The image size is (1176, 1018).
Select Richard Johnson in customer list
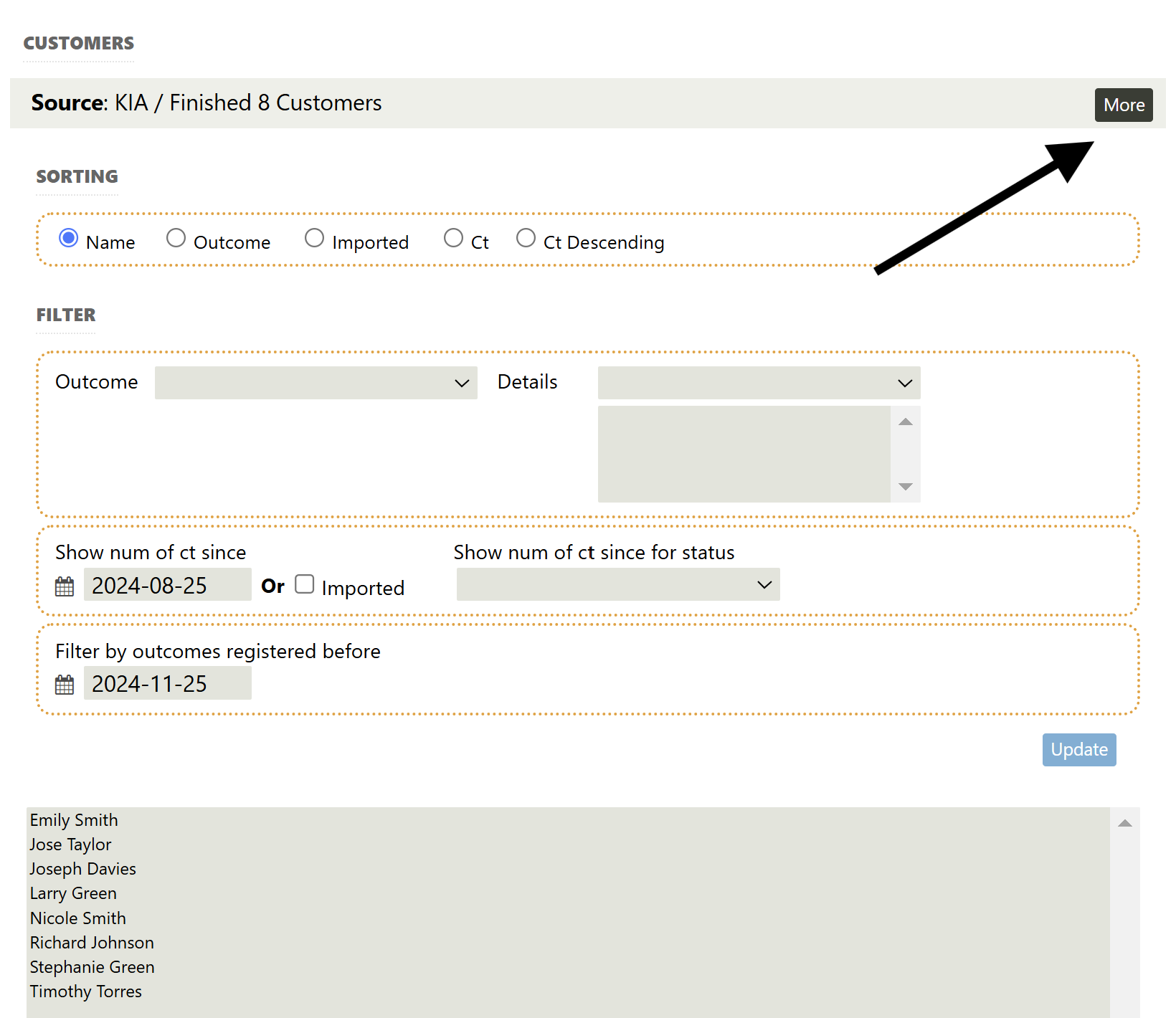pyautogui.click(x=92, y=943)
